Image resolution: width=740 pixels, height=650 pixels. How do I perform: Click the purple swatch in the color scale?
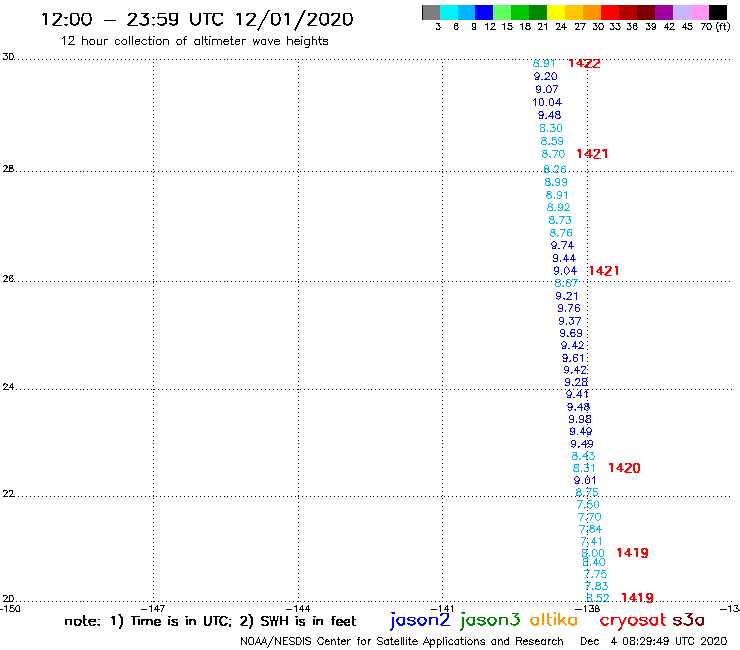pyautogui.click(x=664, y=12)
